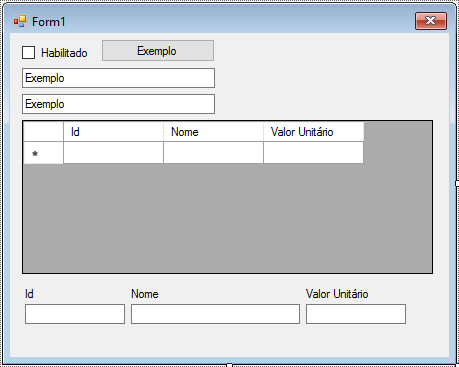
Task: Click the Form1 window icon
Action: tap(20, 21)
